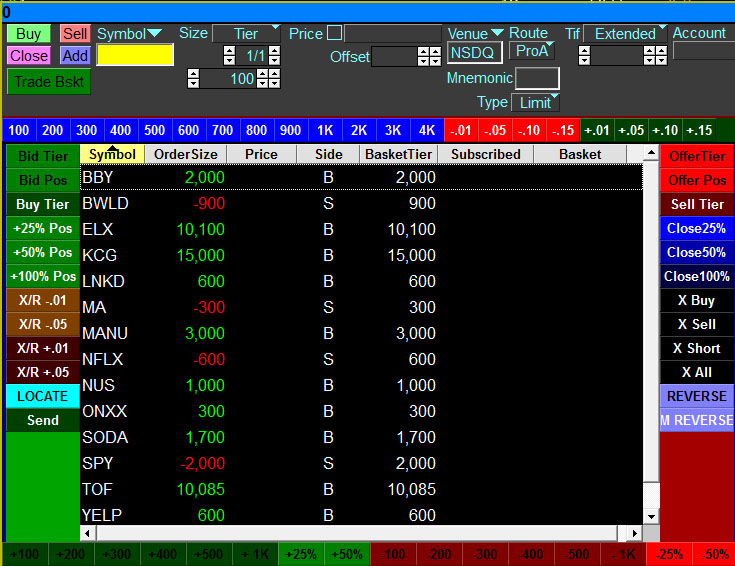Open the Tif Extended dropdown
This screenshot has width=735, height=566.
point(625,34)
